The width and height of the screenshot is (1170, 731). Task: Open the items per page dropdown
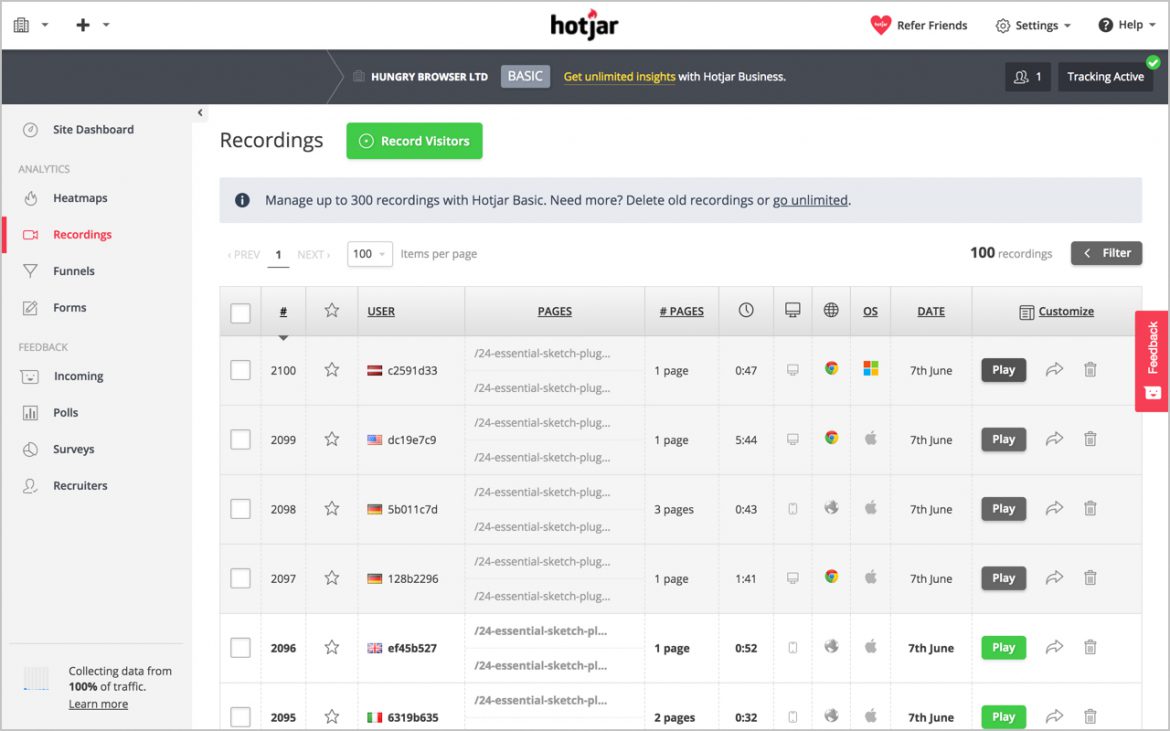click(369, 254)
